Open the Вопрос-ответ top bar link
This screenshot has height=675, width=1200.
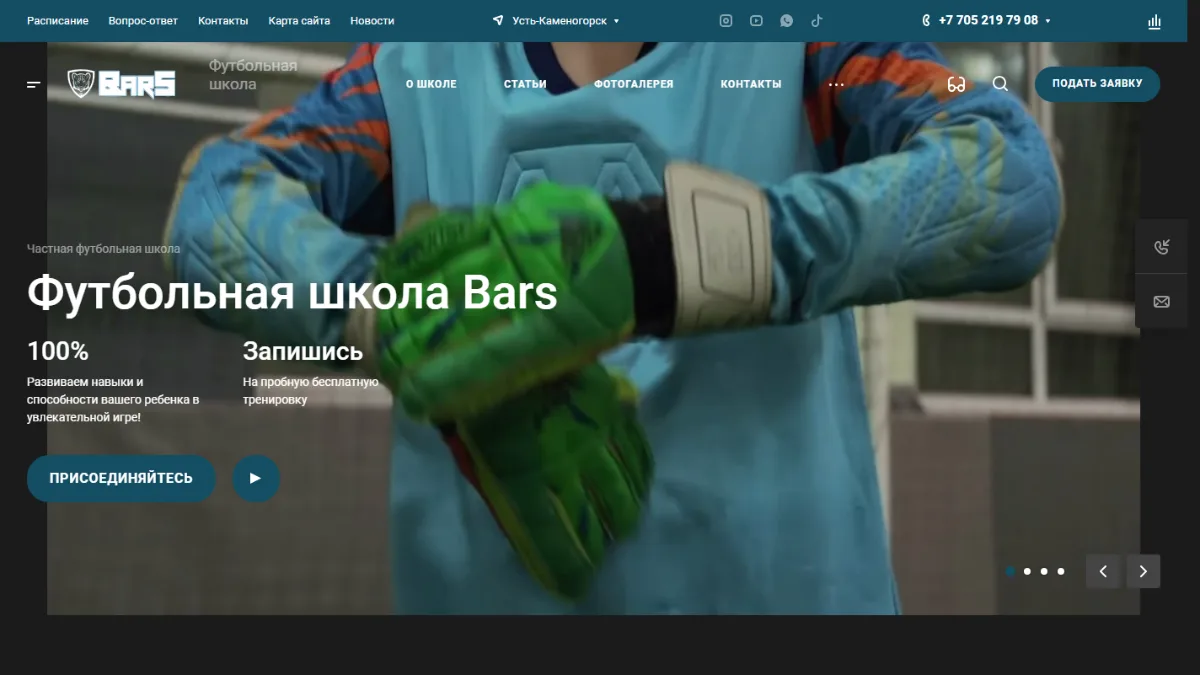[143, 21]
